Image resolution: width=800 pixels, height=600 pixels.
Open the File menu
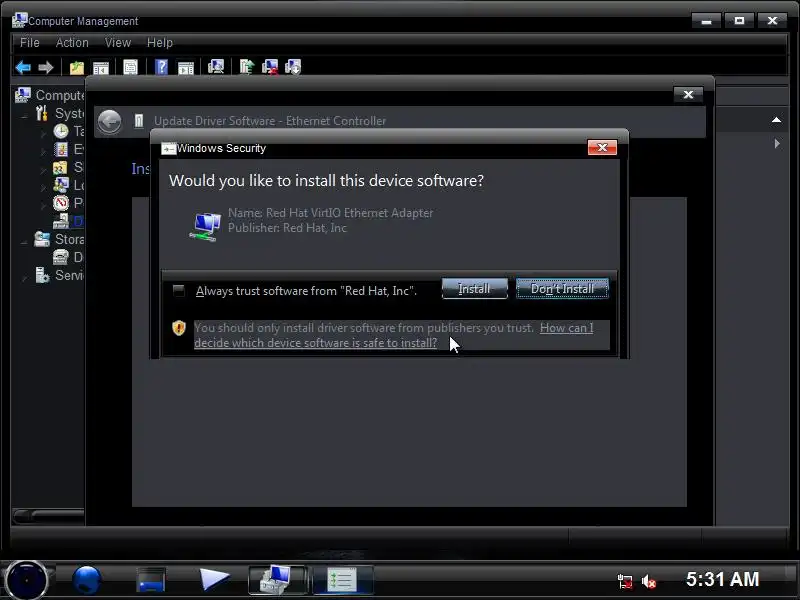point(30,43)
